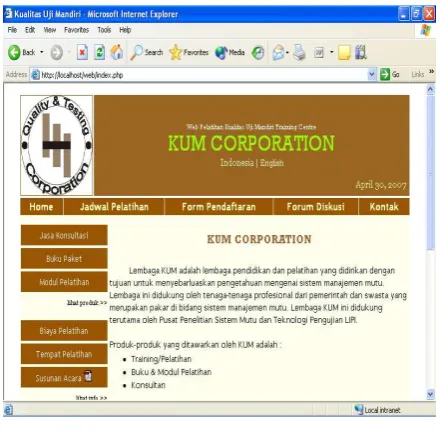The image size is (441, 430).
Task: Open the Media globe toolbar button
Action: (230, 52)
